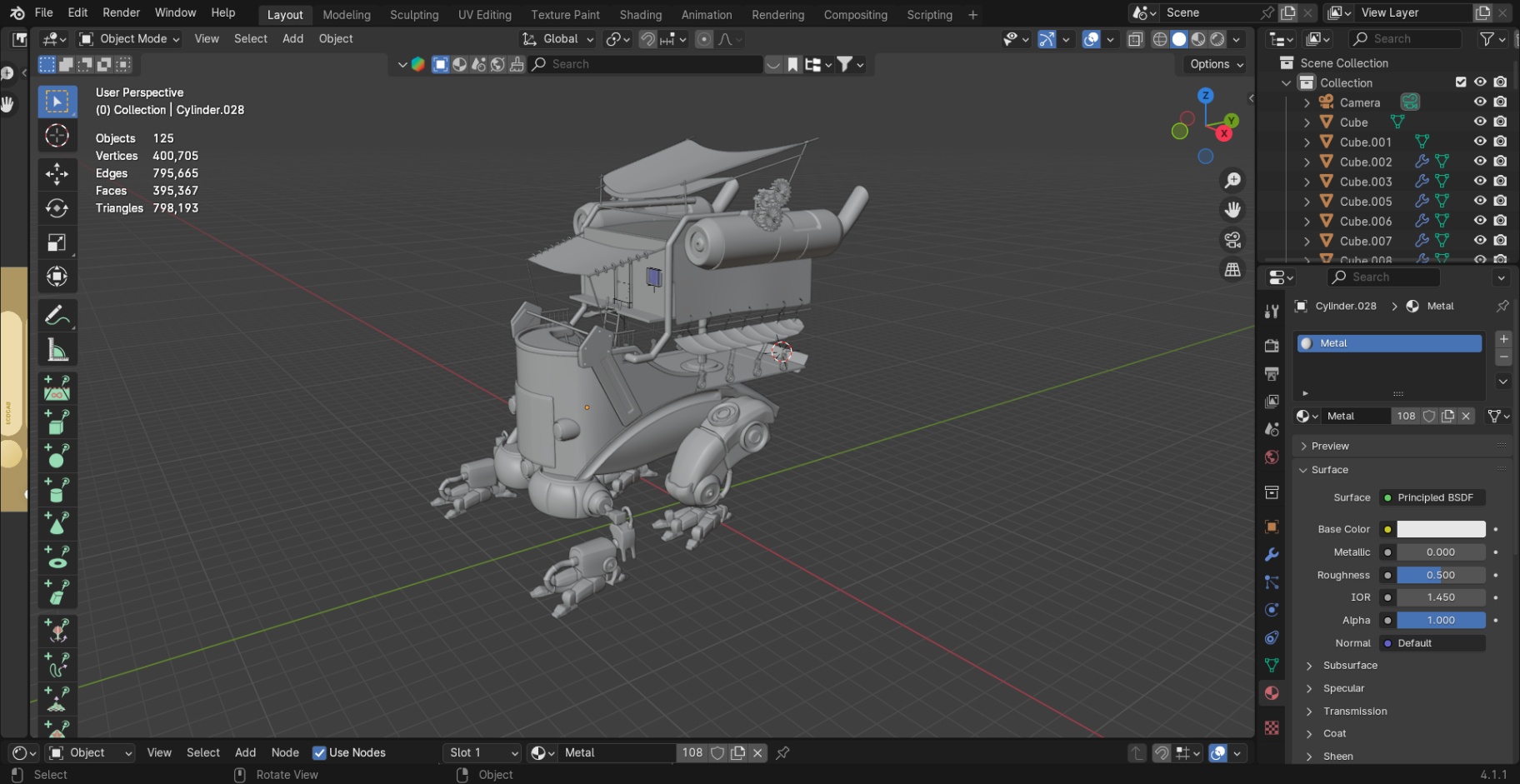Open the Object Mode dropdown
Image resolution: width=1520 pixels, height=784 pixels.
(x=129, y=39)
